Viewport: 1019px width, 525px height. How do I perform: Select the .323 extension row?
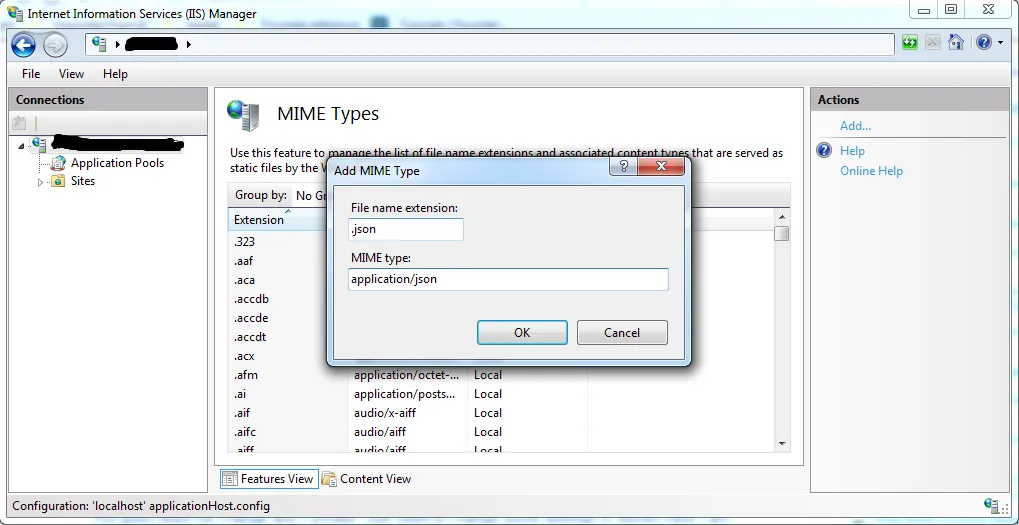pos(244,242)
